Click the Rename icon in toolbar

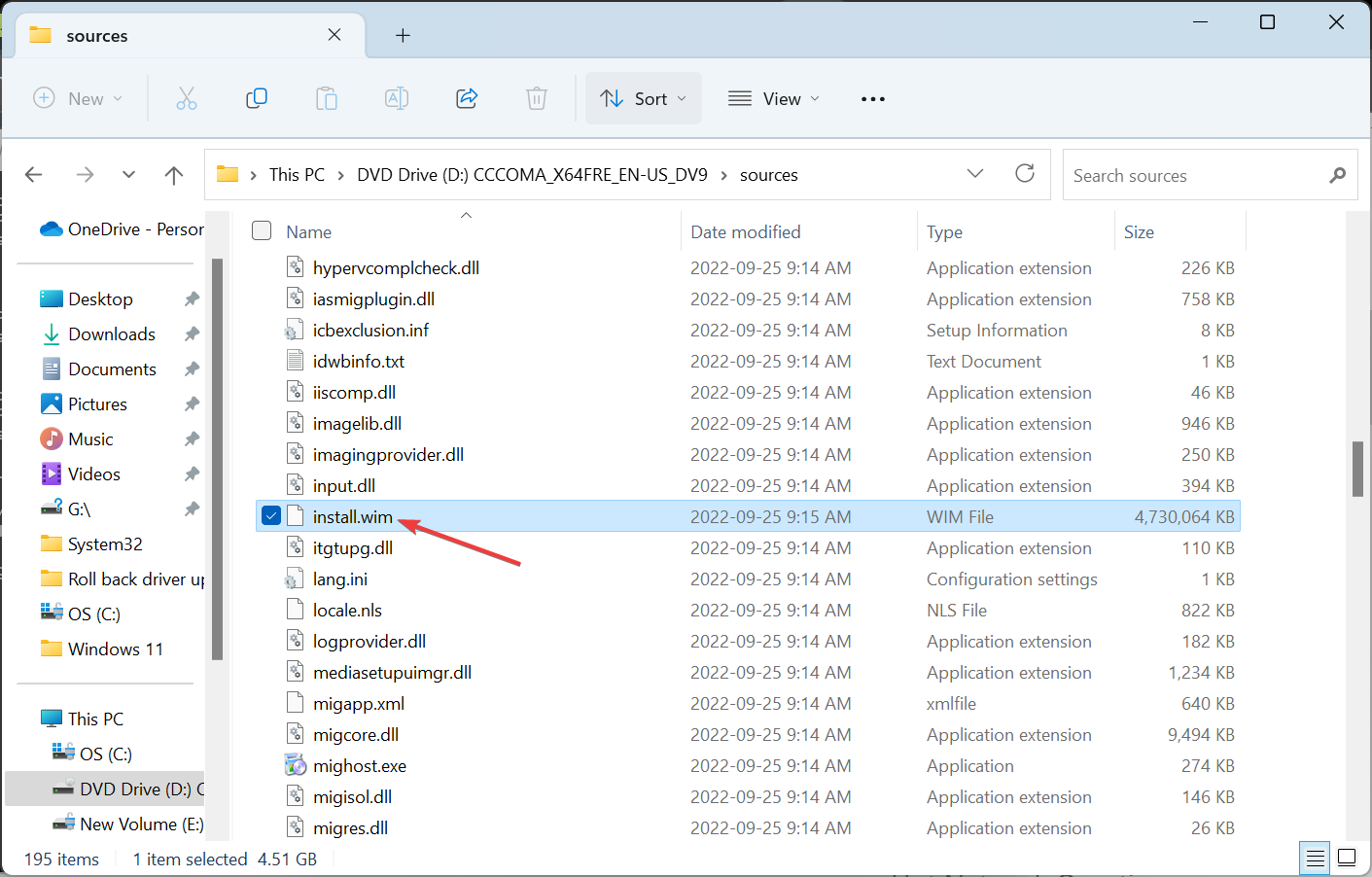point(397,98)
